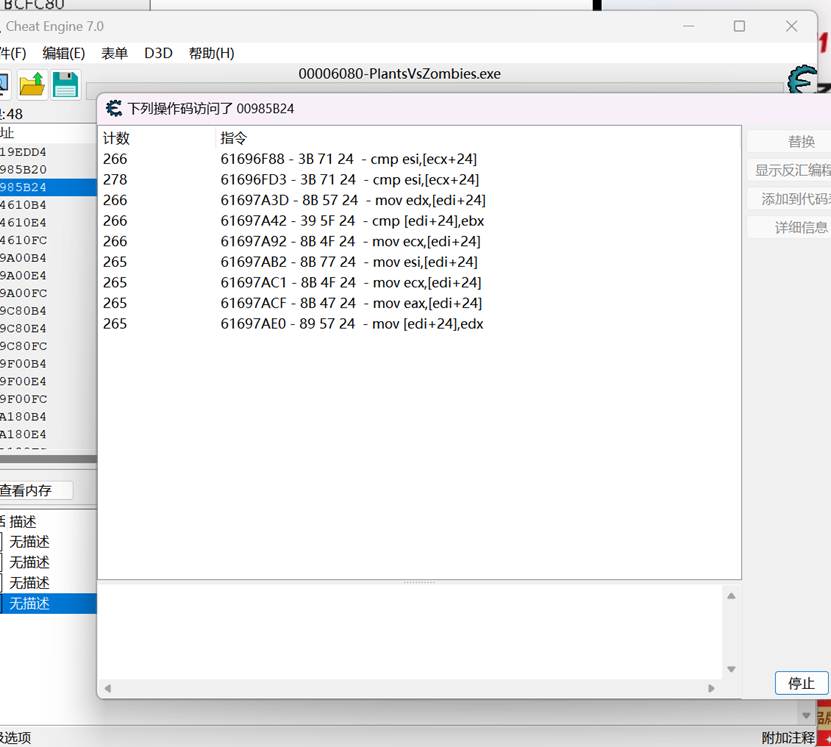This screenshot has height=747, width=831.
Task: Click the 停止 button
Action: [x=801, y=683]
